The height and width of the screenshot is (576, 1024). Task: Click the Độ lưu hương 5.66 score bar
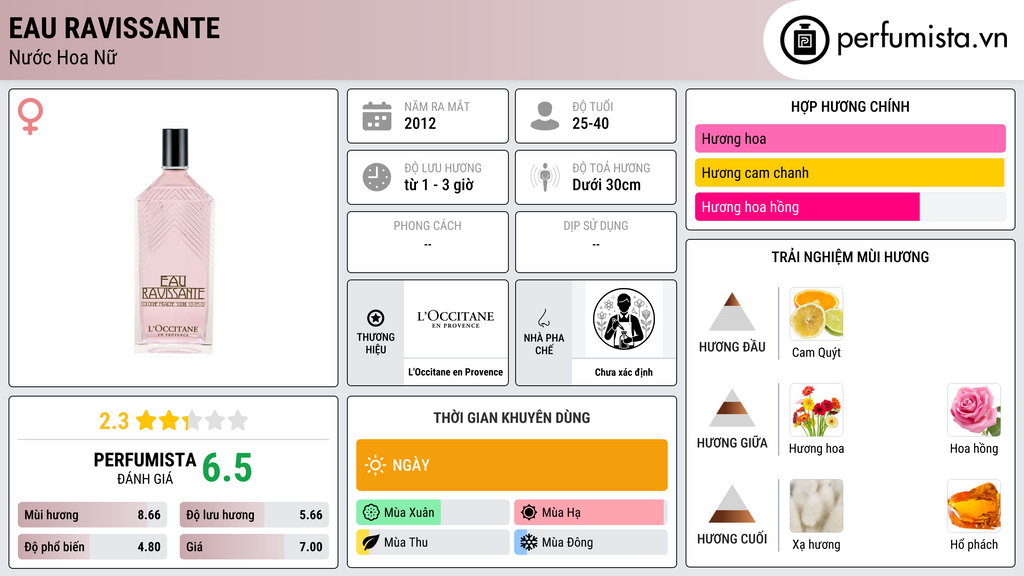point(254,515)
